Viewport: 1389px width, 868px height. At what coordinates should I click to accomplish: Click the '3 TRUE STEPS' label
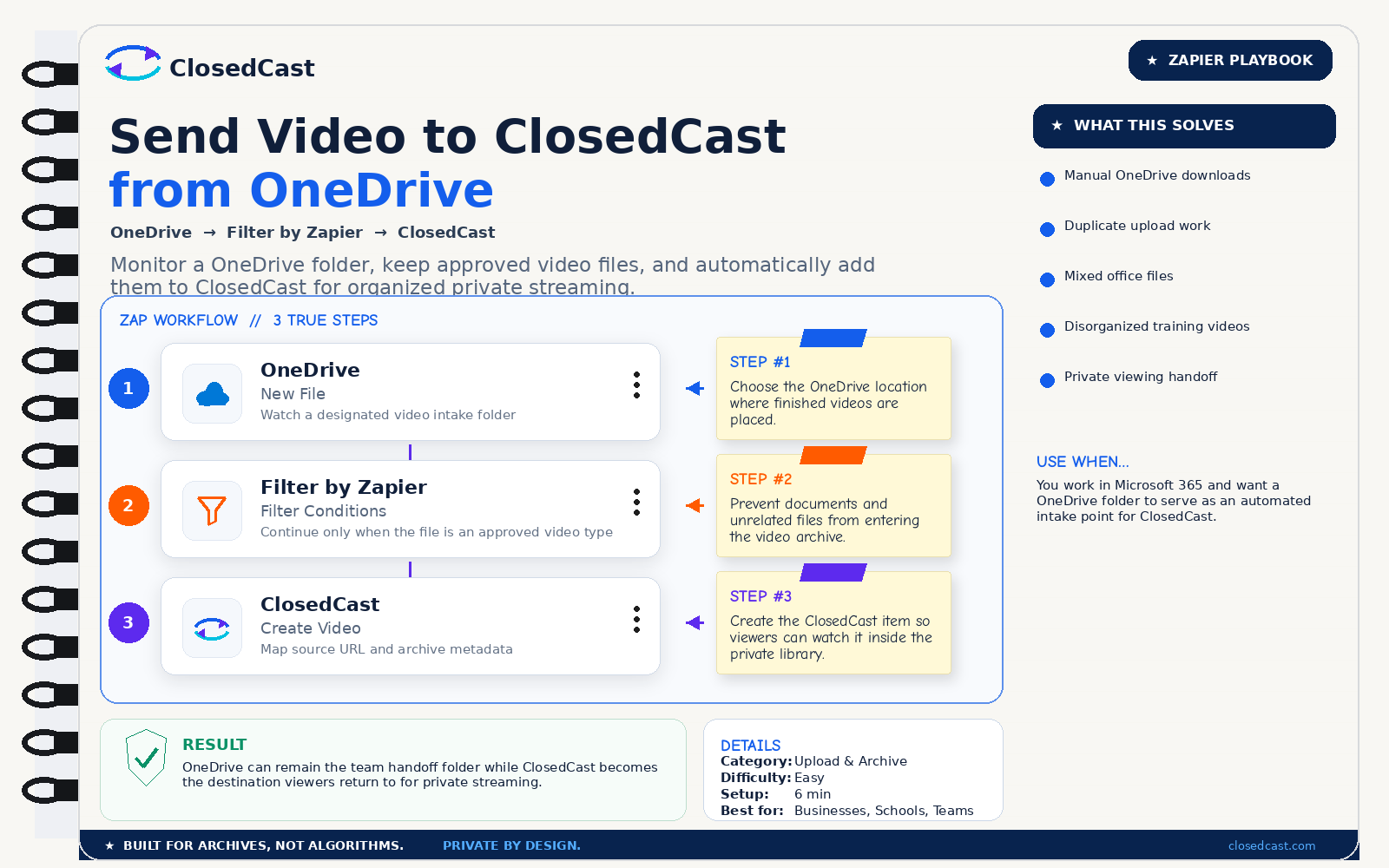(326, 320)
